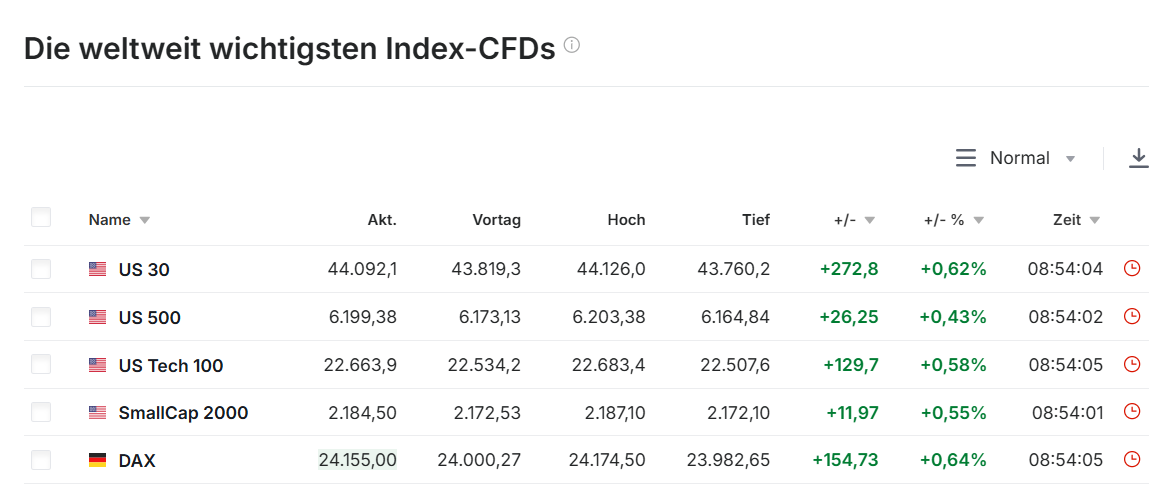Open the Normal view dropdown
The width and height of the screenshot is (1174, 487).
click(x=1016, y=158)
